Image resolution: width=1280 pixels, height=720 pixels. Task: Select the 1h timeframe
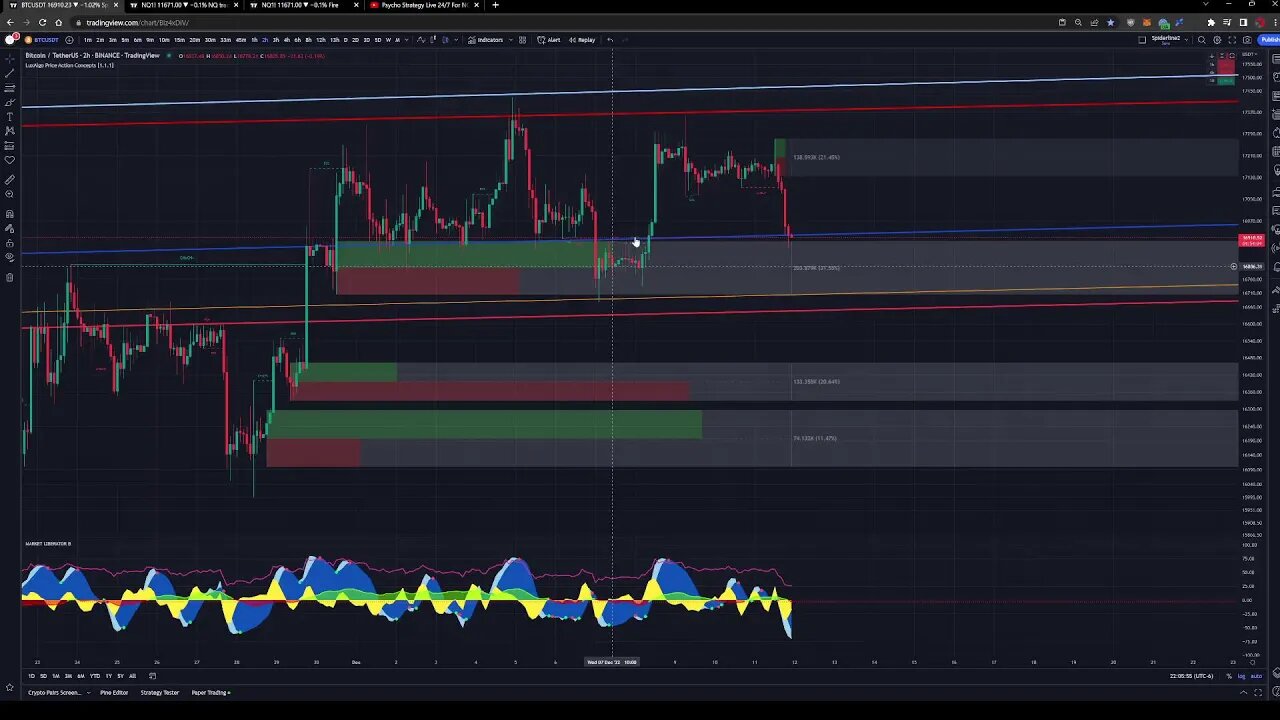[x=254, y=40]
